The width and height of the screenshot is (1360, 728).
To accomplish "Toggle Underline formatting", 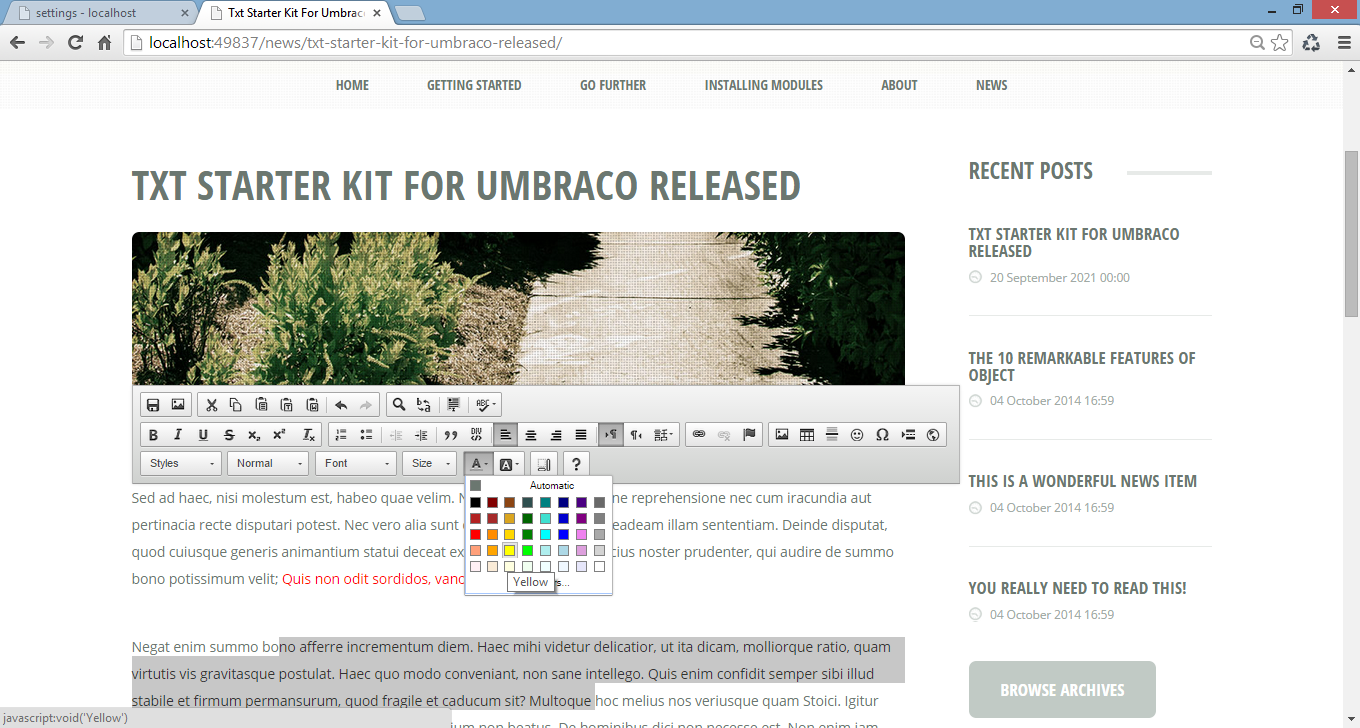I will click(203, 435).
